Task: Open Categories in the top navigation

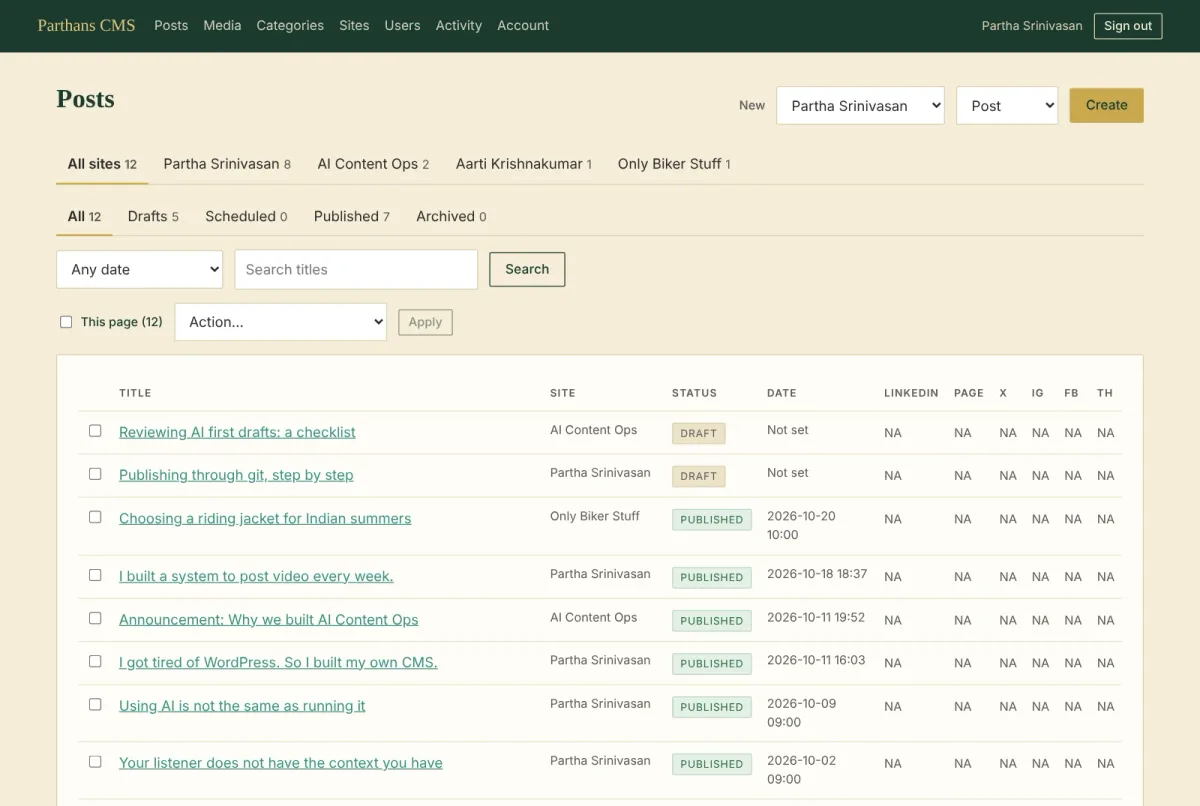Action: [290, 25]
